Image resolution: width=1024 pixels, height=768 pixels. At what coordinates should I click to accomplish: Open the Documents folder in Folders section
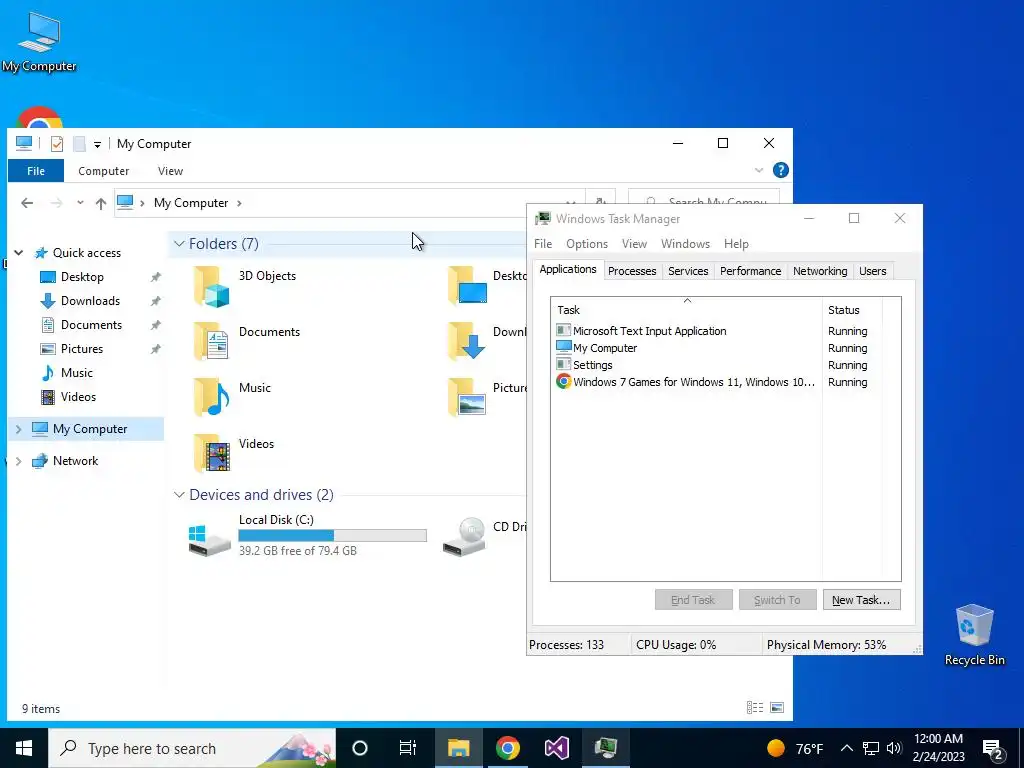click(211, 342)
